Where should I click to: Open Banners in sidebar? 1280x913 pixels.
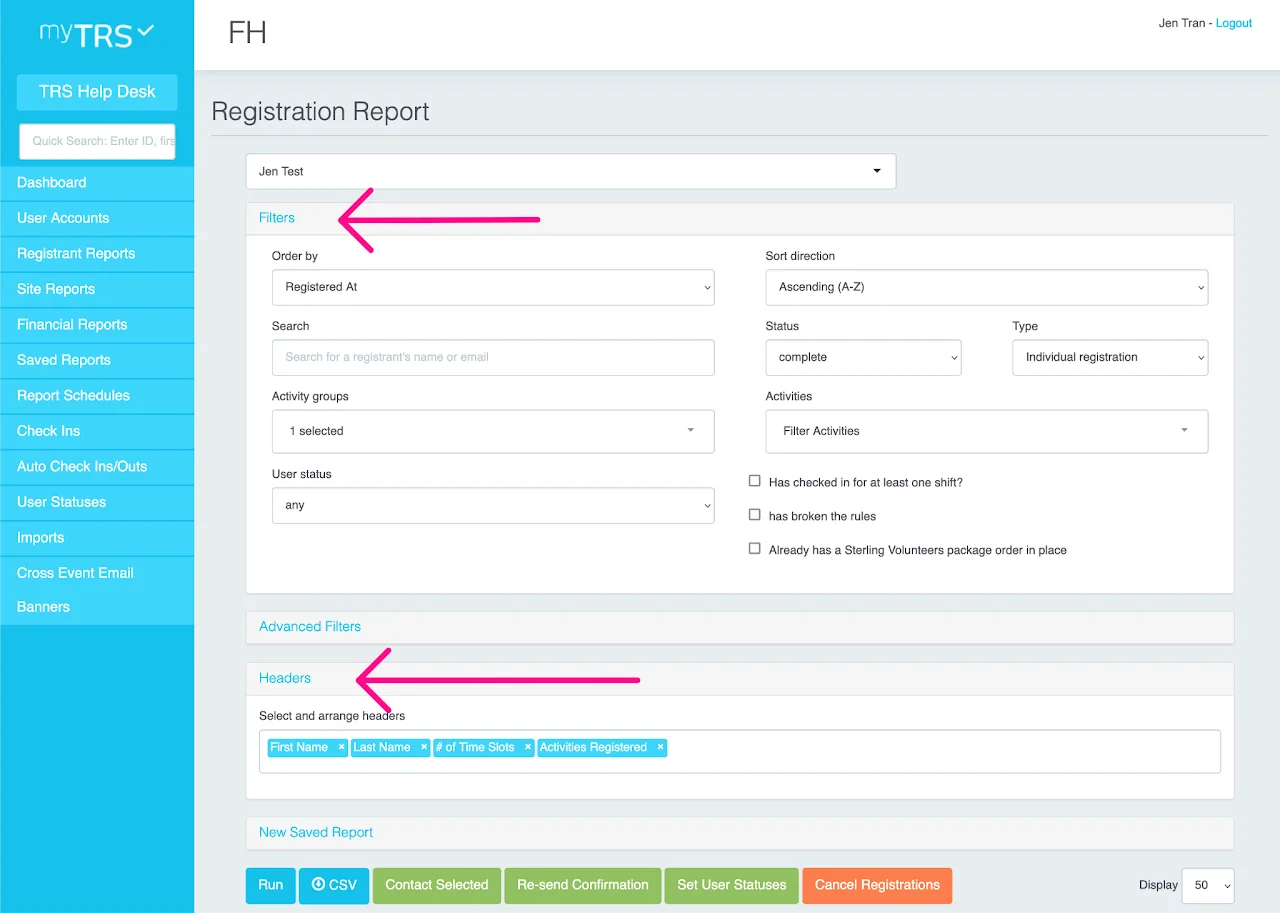[97, 607]
